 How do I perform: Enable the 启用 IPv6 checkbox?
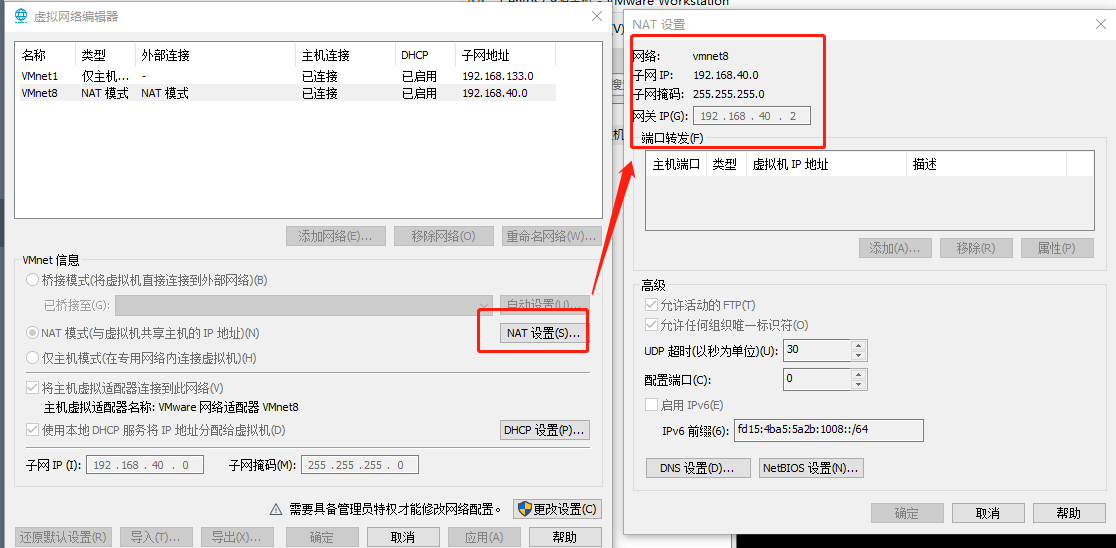click(x=651, y=405)
